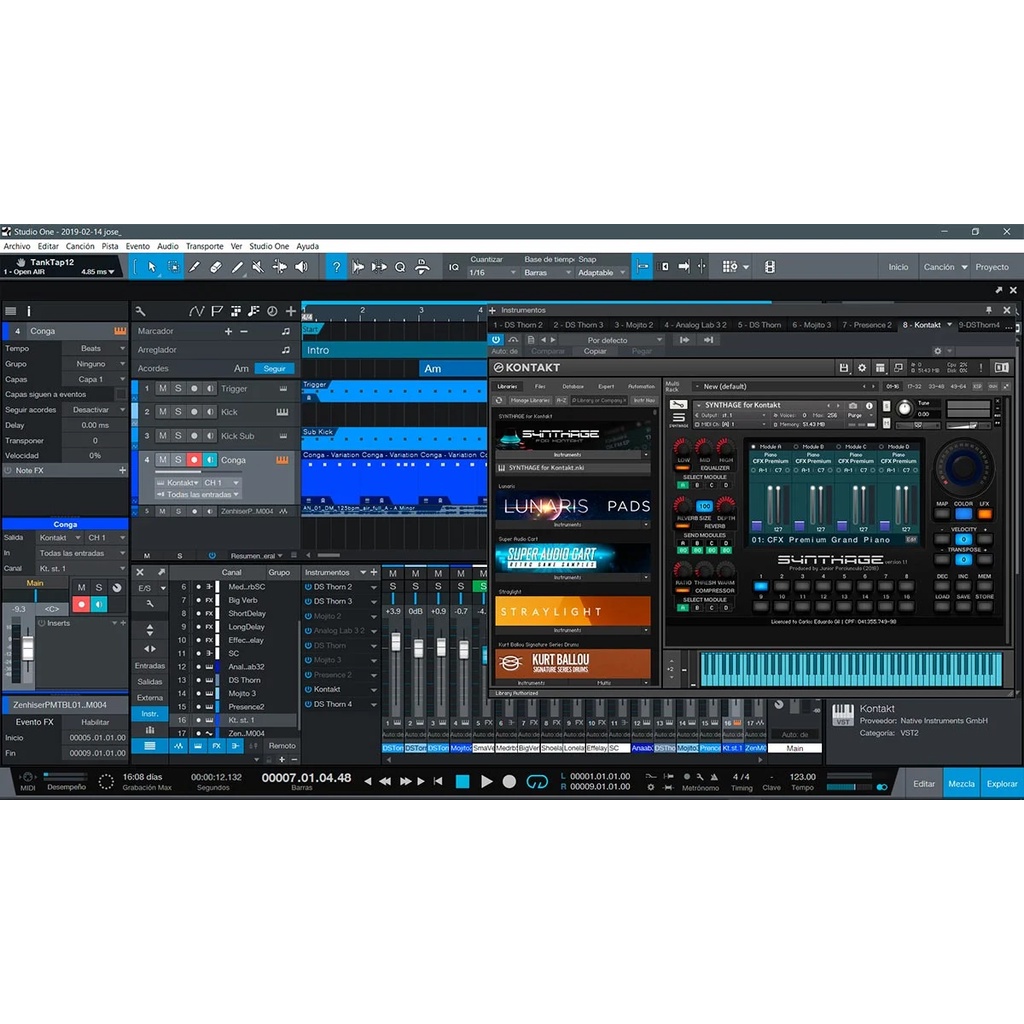
Task: Open the video player film icon
Action: pyautogui.click(x=770, y=266)
